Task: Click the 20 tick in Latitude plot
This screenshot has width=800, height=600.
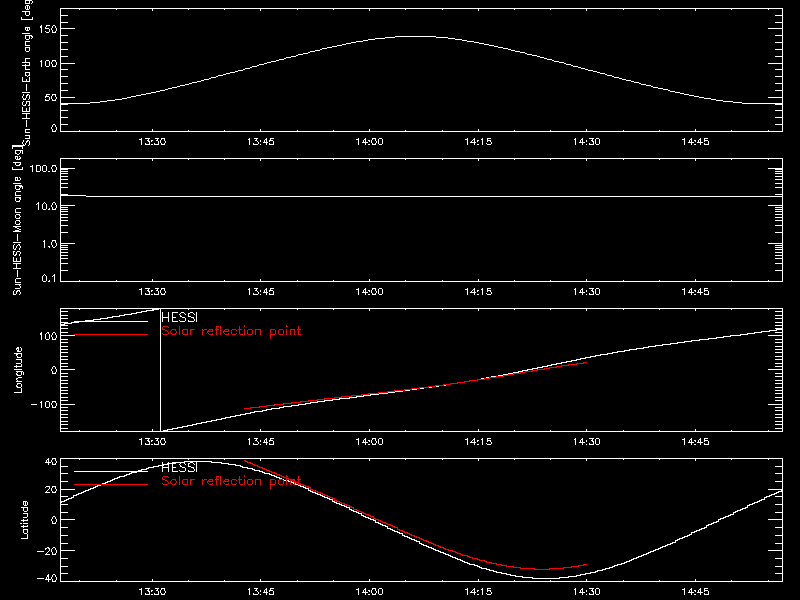Action: (51, 490)
